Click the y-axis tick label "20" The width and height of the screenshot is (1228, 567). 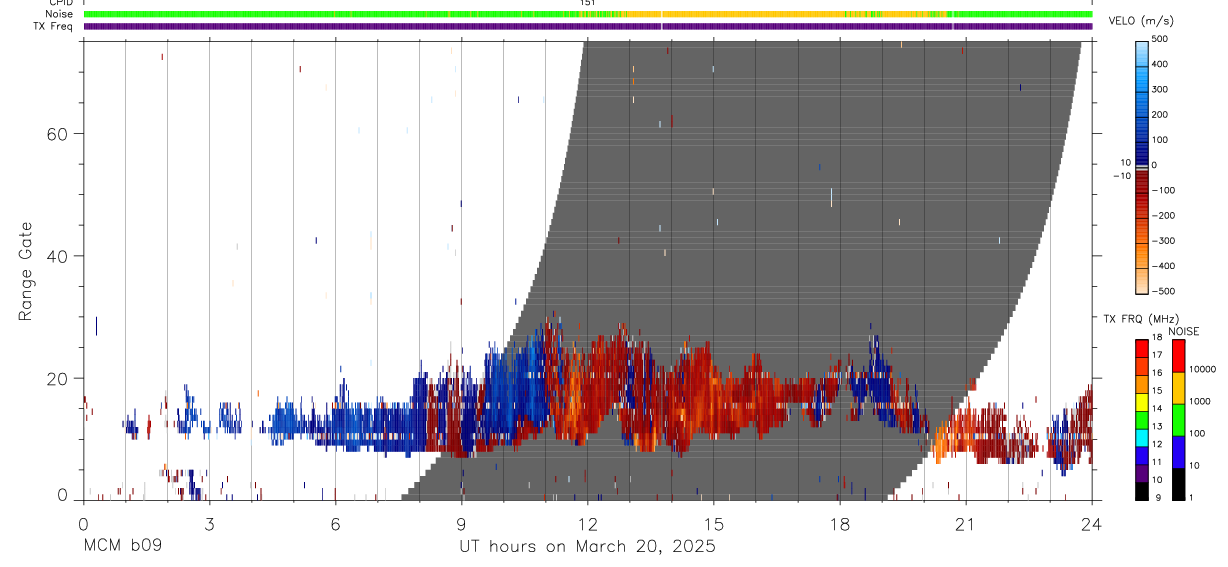[x=58, y=379]
